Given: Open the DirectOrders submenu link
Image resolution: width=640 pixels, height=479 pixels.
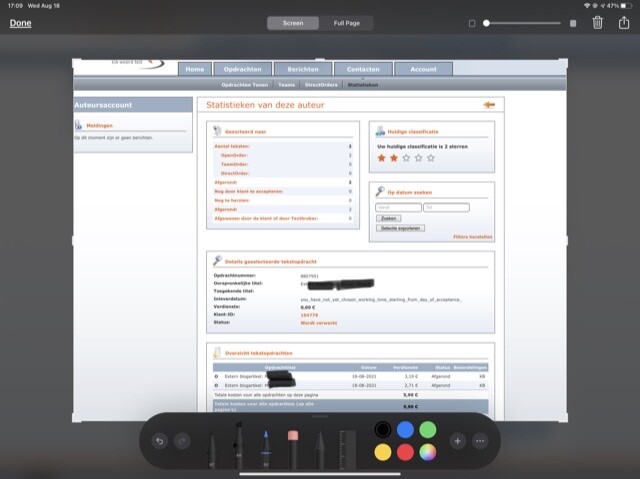Looking at the screenshot, I should (321, 85).
